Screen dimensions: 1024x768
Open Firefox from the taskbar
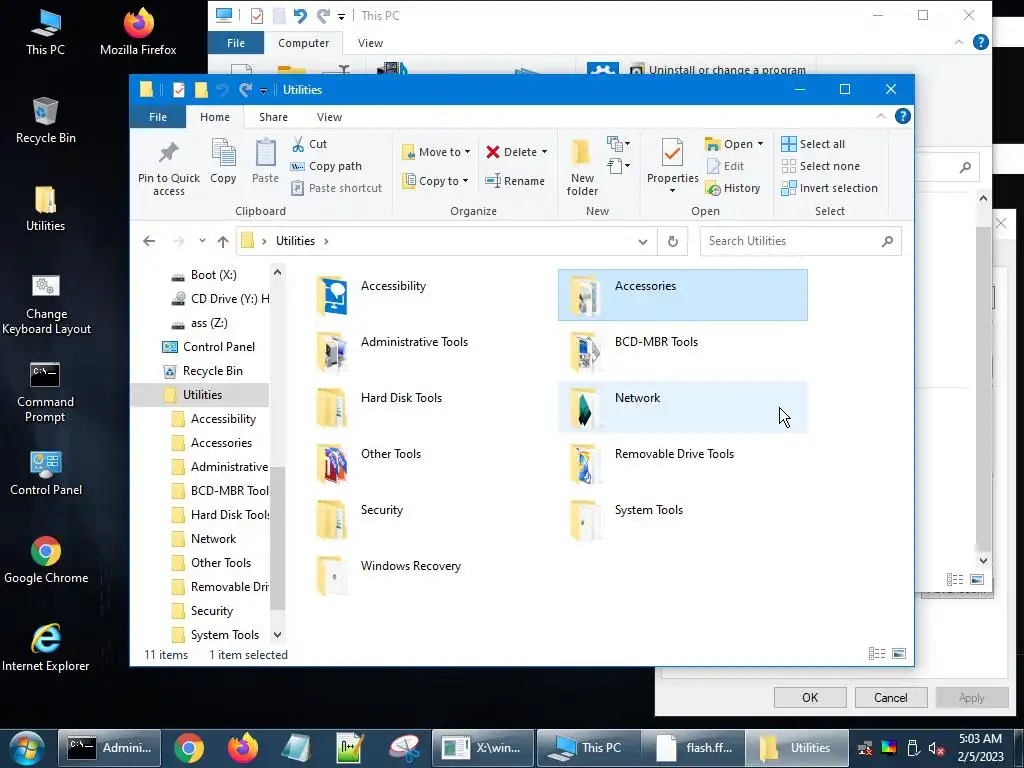tap(242, 748)
